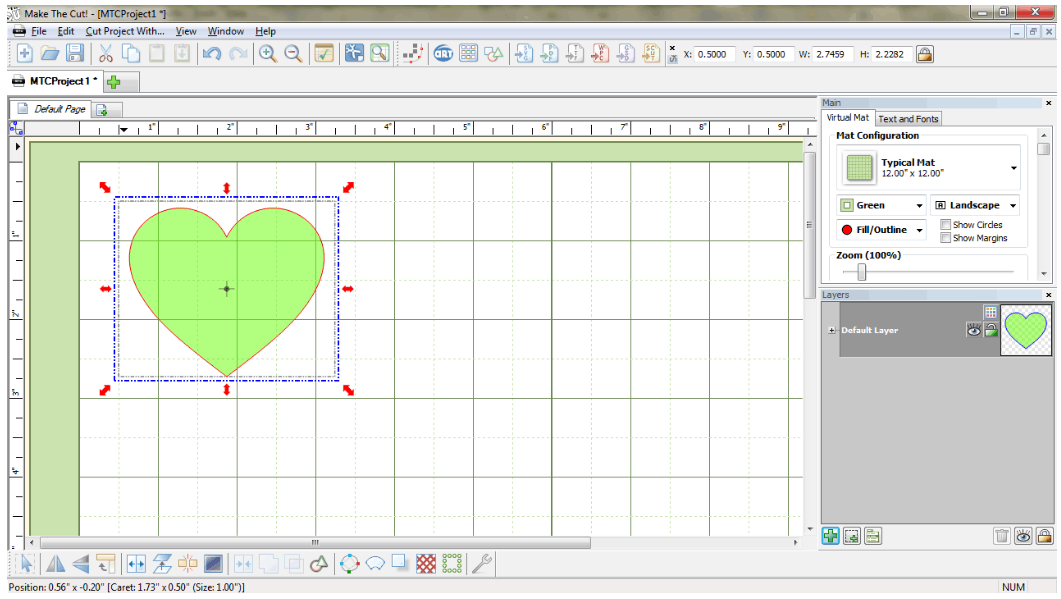Open the File menu
The height and width of the screenshot is (599, 1061).
click(39, 31)
